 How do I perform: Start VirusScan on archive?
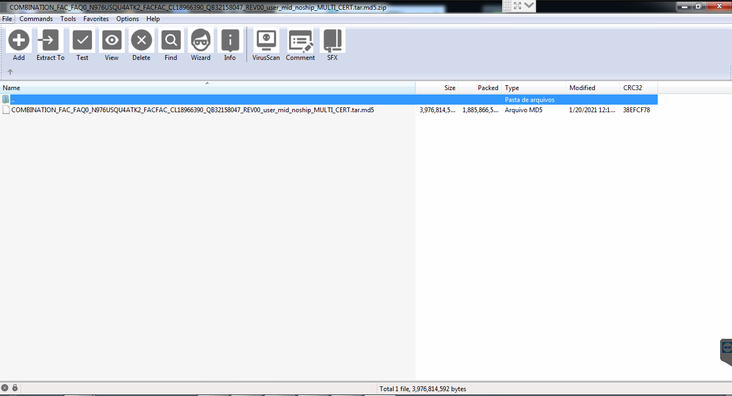[x=266, y=40]
